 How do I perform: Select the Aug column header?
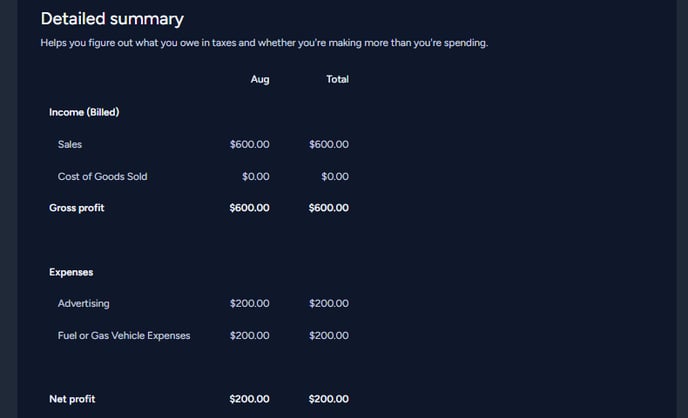tap(260, 79)
